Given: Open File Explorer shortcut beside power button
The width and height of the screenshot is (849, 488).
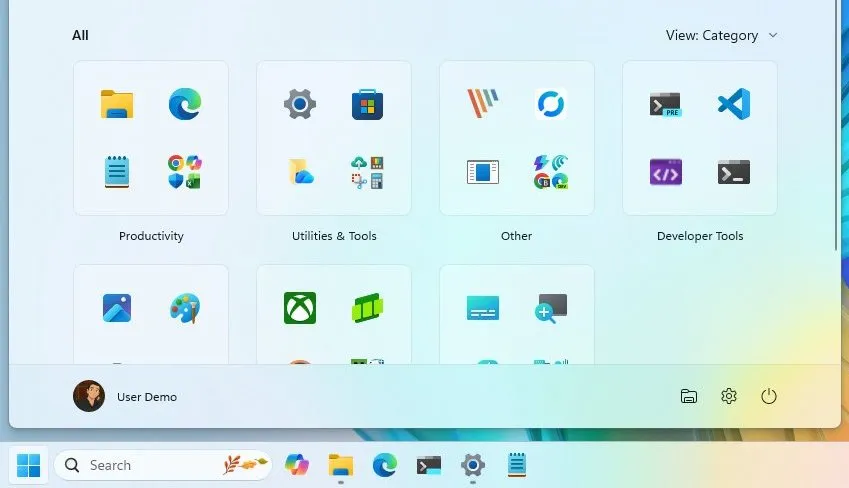Looking at the screenshot, I should [x=689, y=396].
